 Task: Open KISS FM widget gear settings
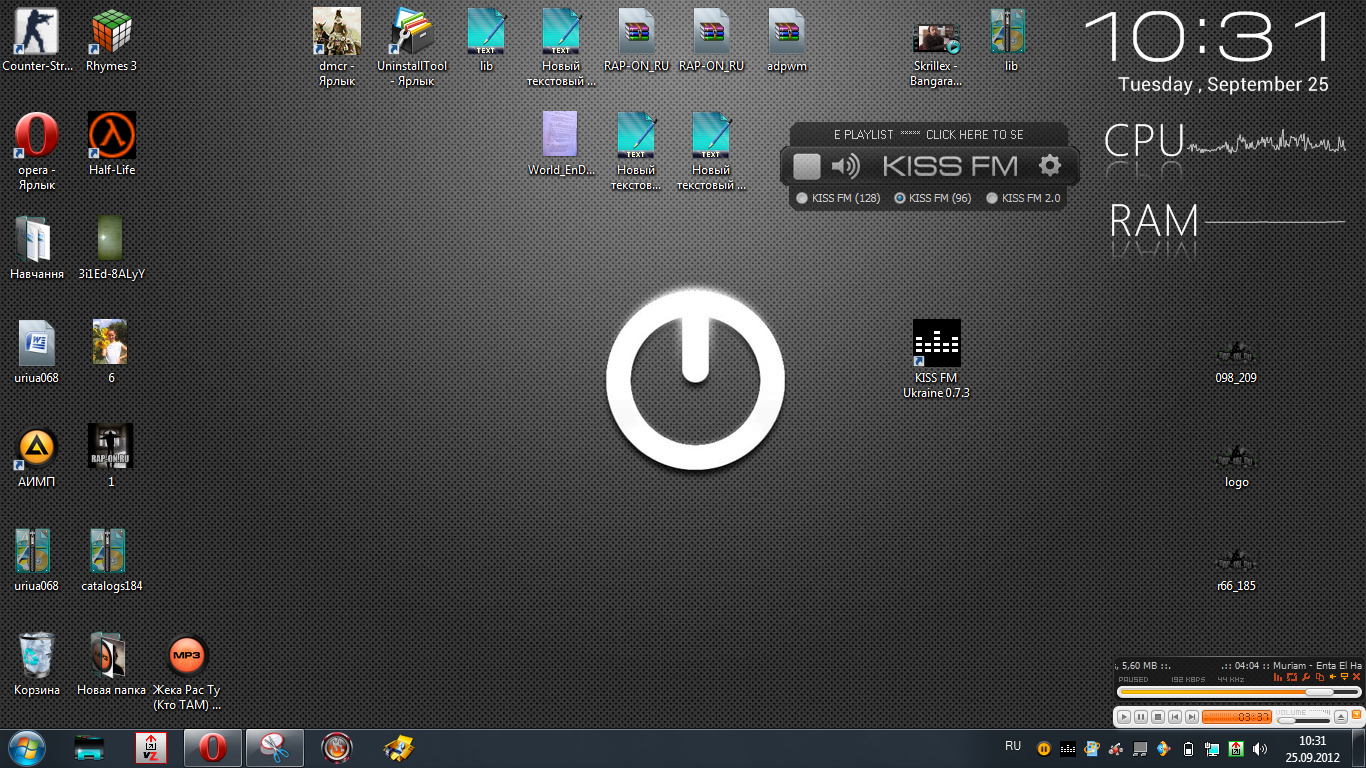tap(1049, 166)
